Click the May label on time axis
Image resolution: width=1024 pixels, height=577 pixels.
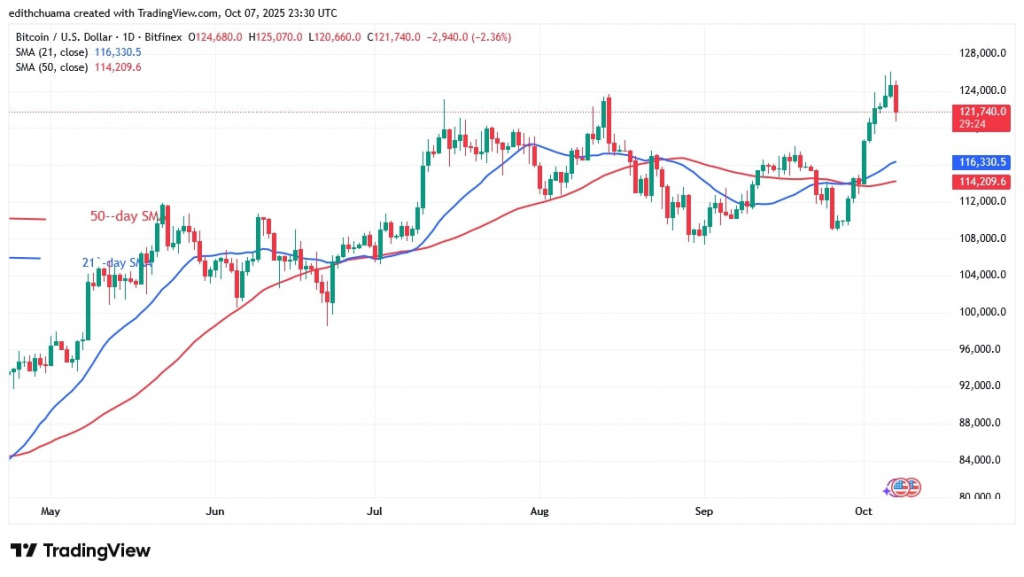click(x=51, y=511)
